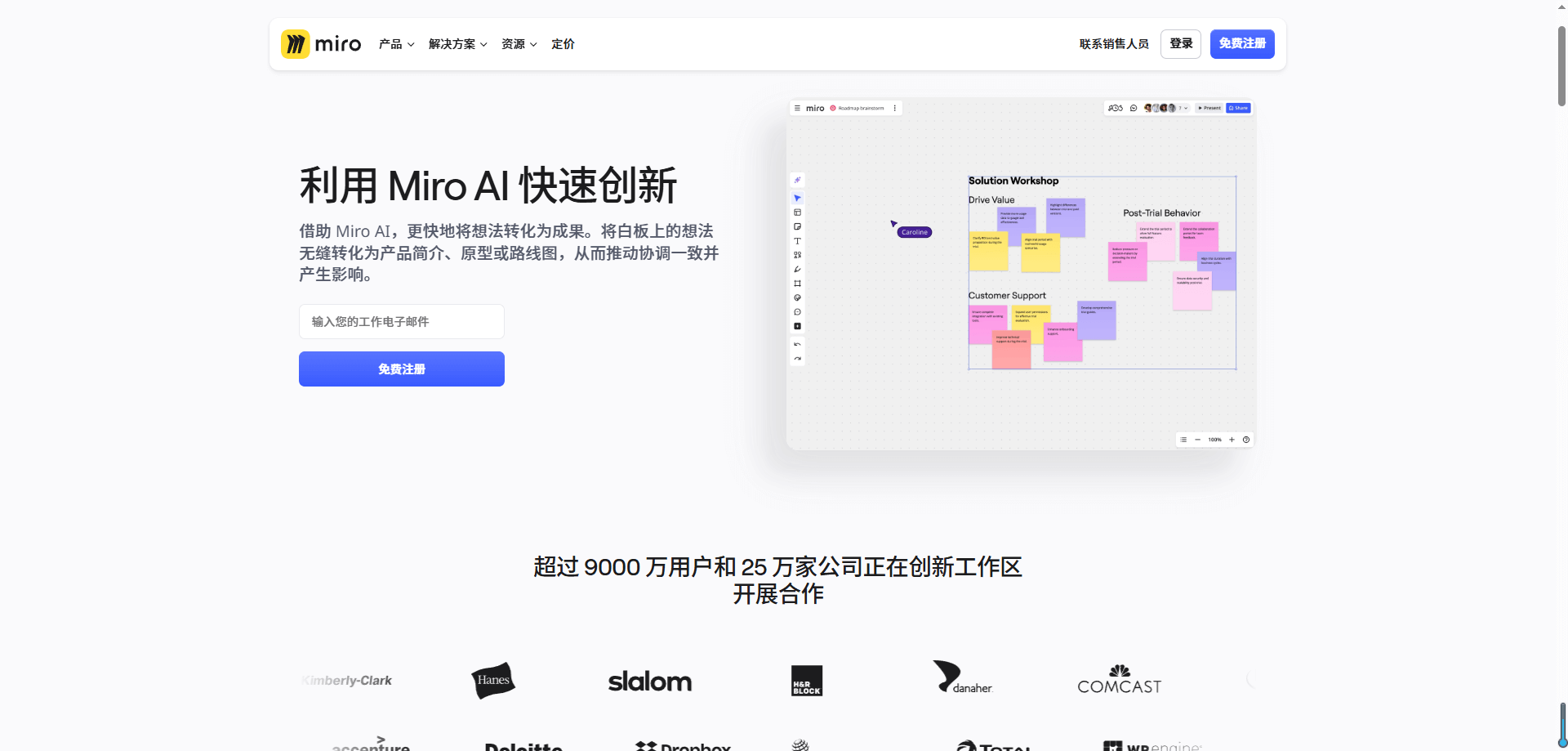Viewport: 1568px width, 751px height.
Task: Click the Comcast logo
Action: 1120,680
